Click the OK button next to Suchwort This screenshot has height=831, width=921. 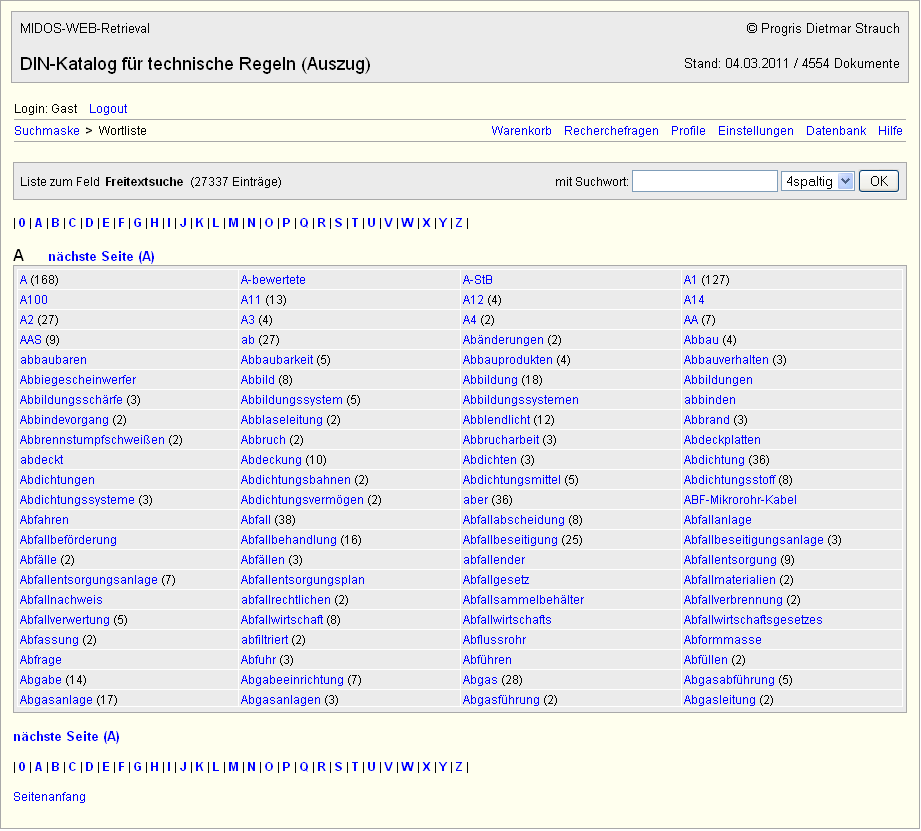pos(878,181)
